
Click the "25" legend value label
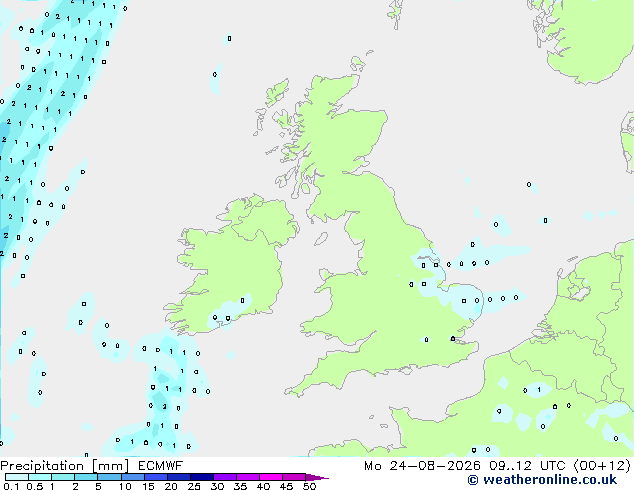194,486
